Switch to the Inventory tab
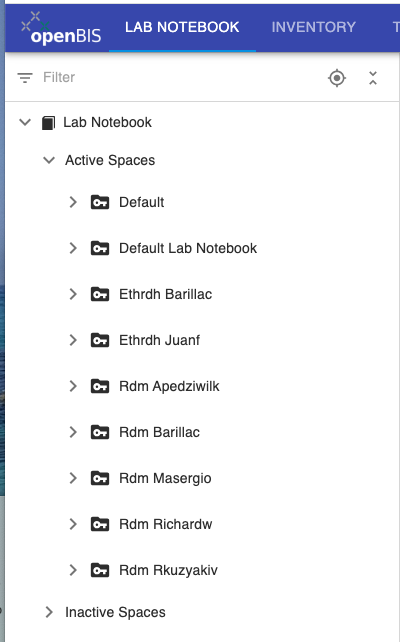Image resolution: width=400 pixels, height=642 pixels. pyautogui.click(x=314, y=27)
